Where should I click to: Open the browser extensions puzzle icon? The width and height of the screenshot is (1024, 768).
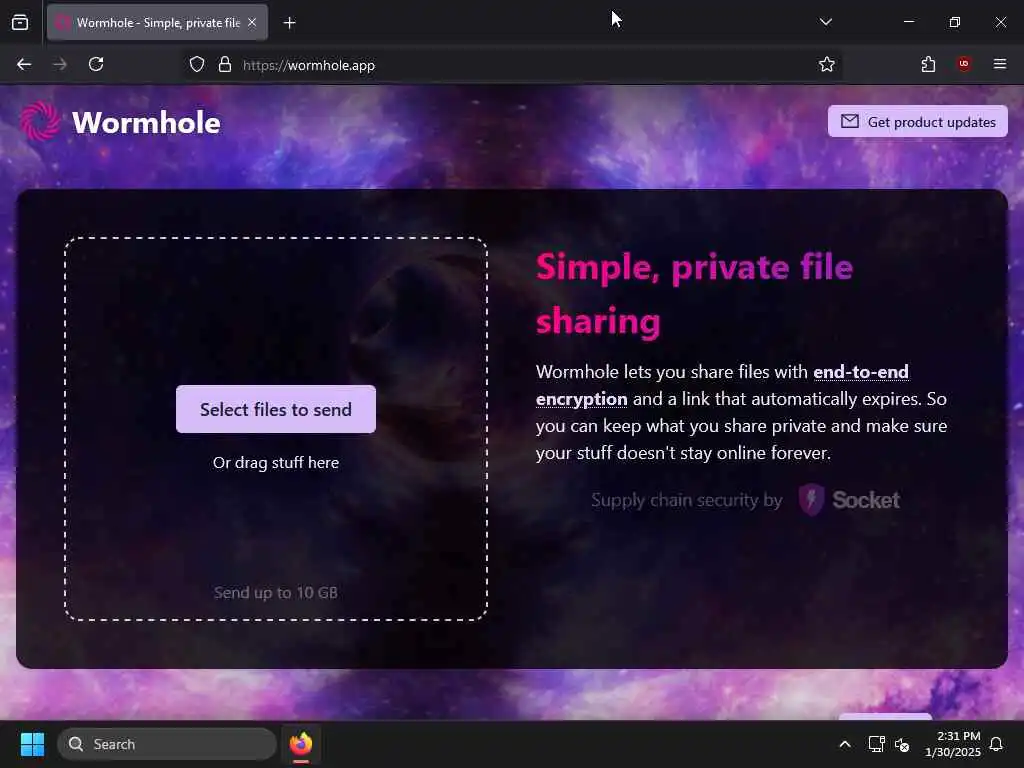click(928, 65)
